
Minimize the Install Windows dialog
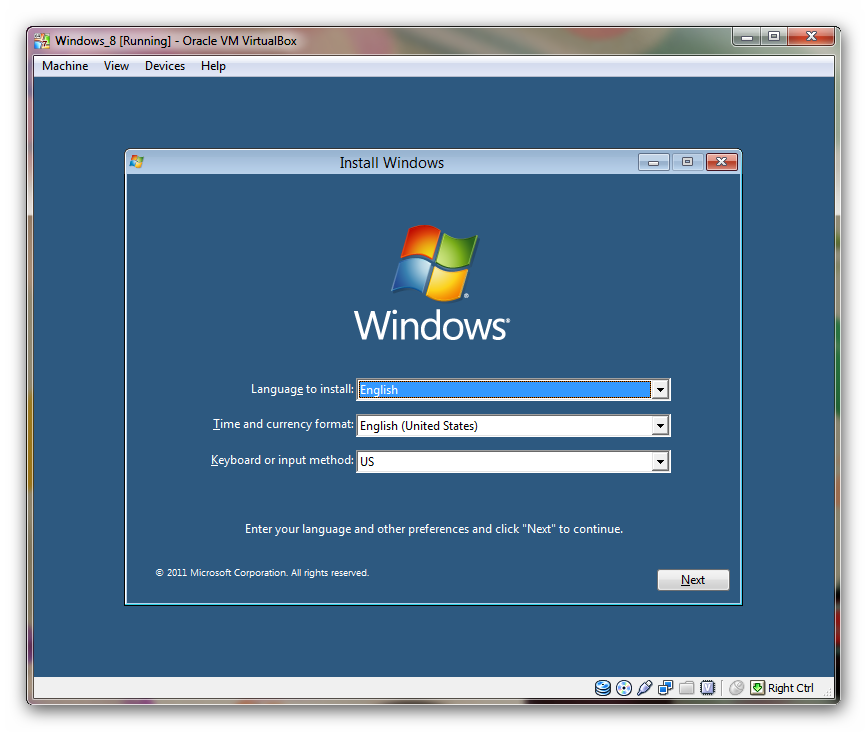click(654, 162)
